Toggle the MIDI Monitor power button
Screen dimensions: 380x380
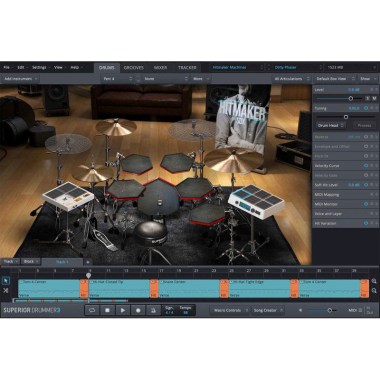click(366, 204)
